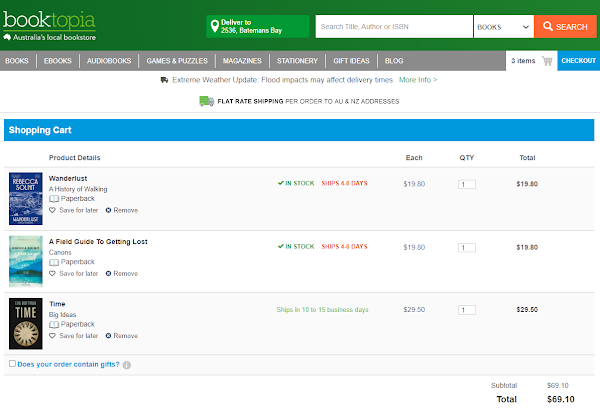Open the STATIONERY menu
Viewport: 600px width, 420px height.
297,61
